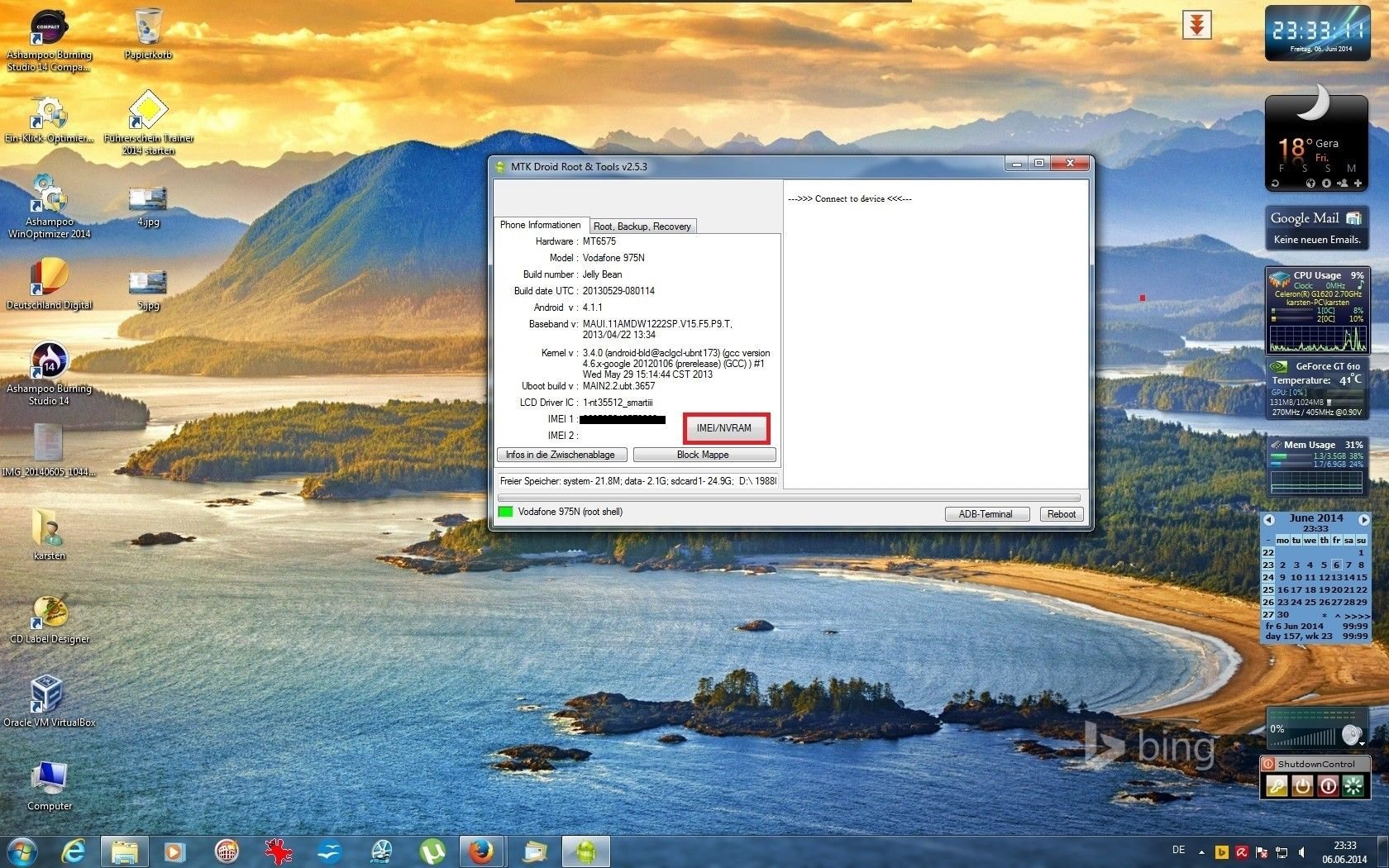Open Ashampoo WinOptimizer 2014 shortcut
Image resolution: width=1389 pixels, height=868 pixels.
click(49, 207)
